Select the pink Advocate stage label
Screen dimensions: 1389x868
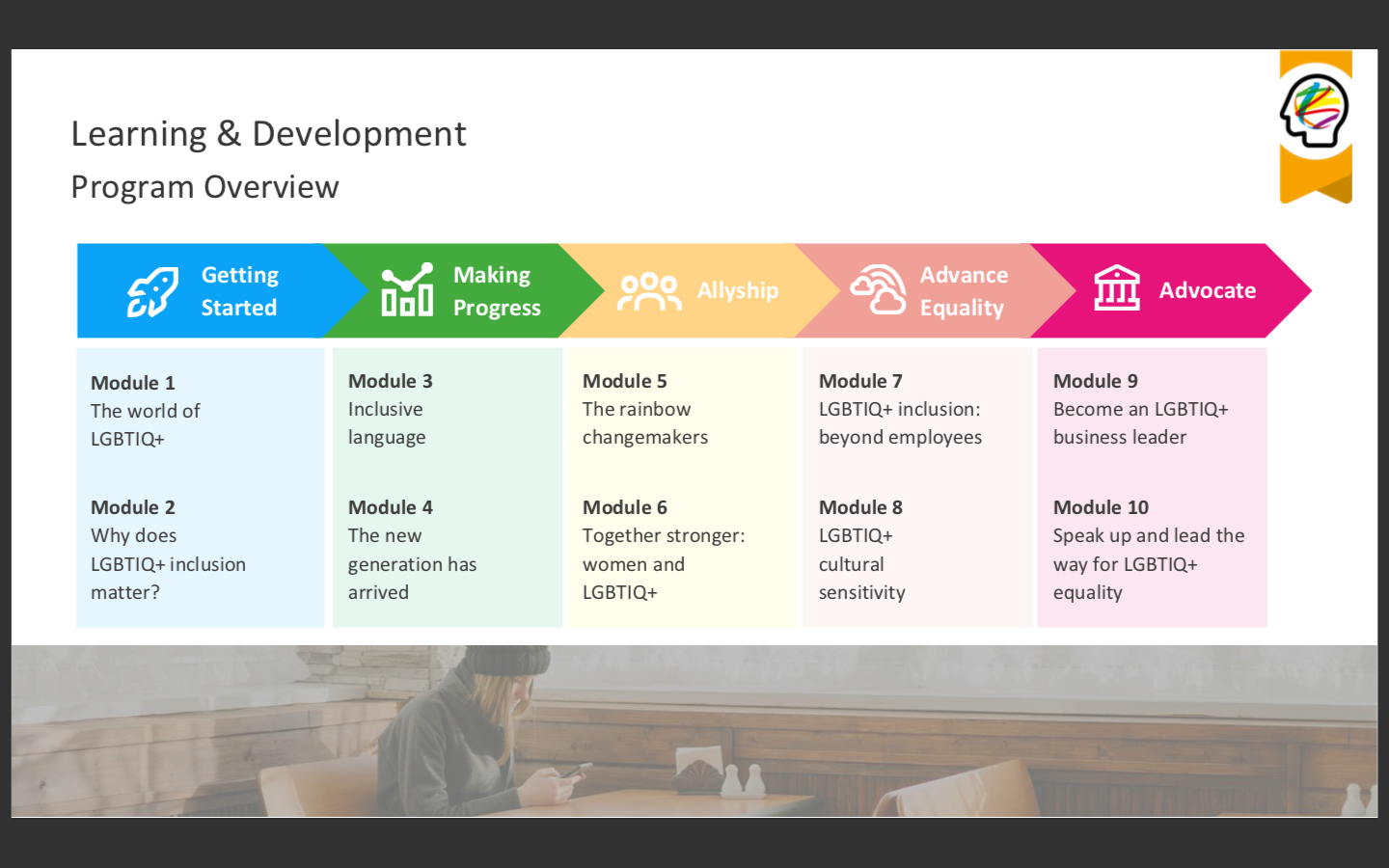click(1207, 290)
